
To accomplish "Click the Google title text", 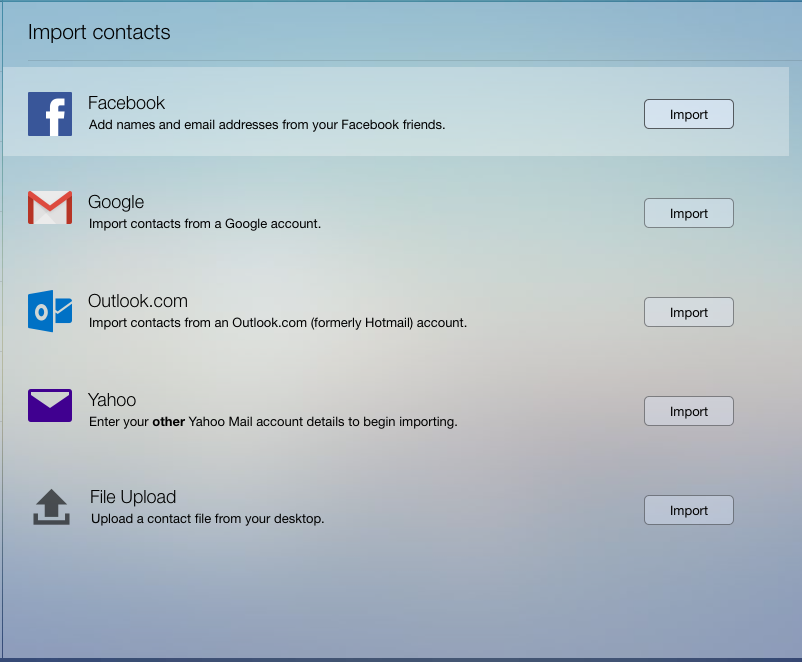I will pos(116,202).
